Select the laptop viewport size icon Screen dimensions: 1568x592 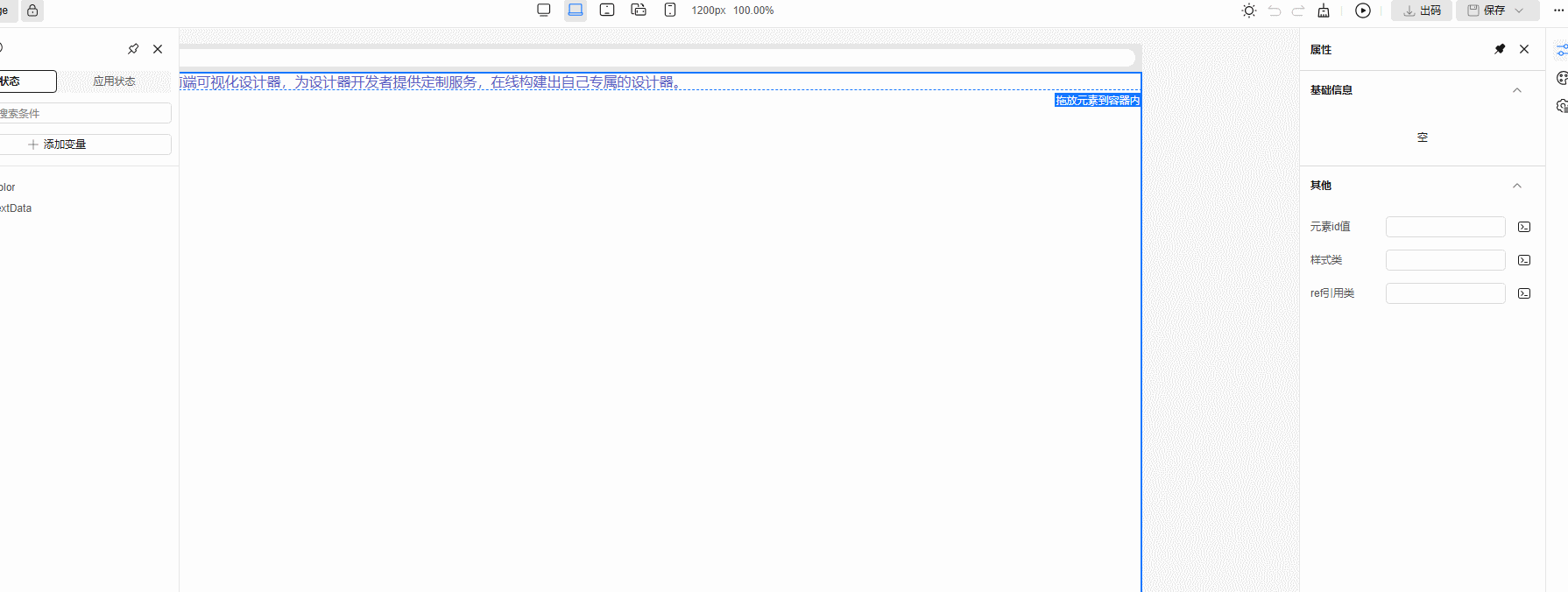point(576,11)
